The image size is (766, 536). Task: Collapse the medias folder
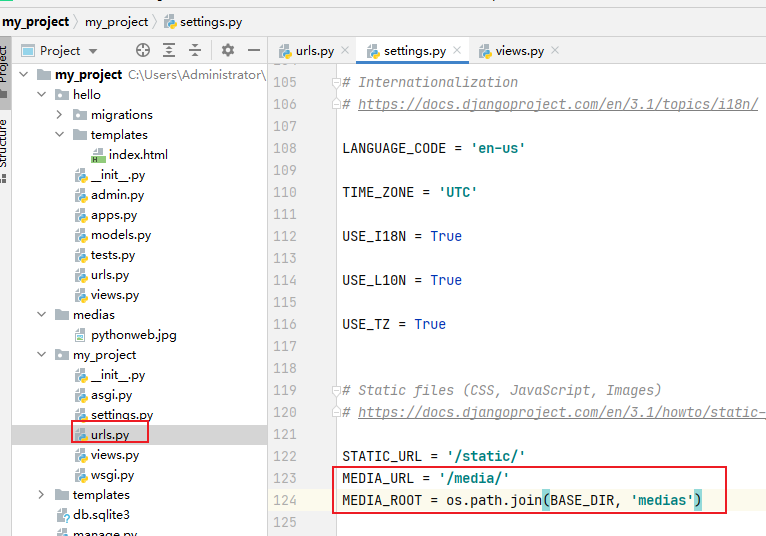coord(42,315)
